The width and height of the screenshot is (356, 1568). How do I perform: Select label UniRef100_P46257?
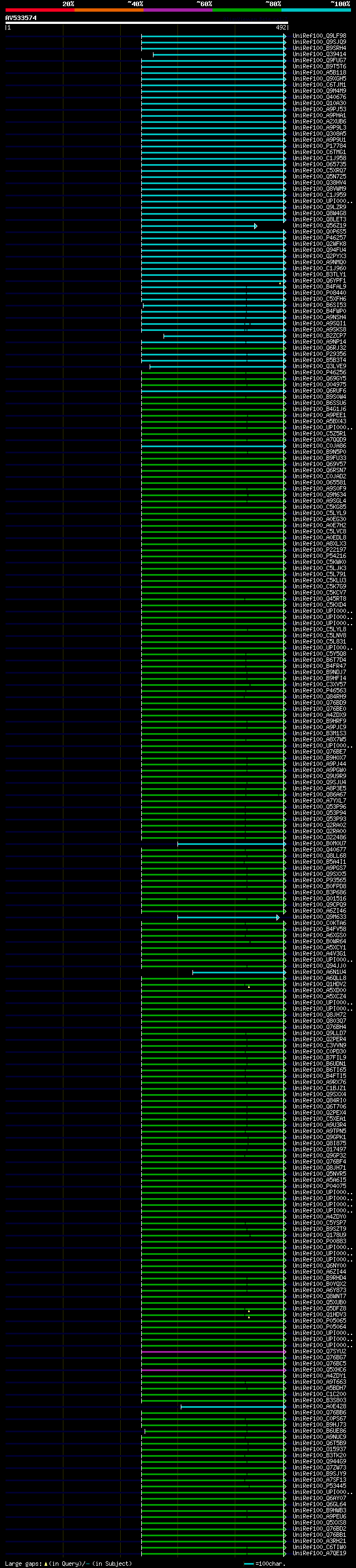319,238
